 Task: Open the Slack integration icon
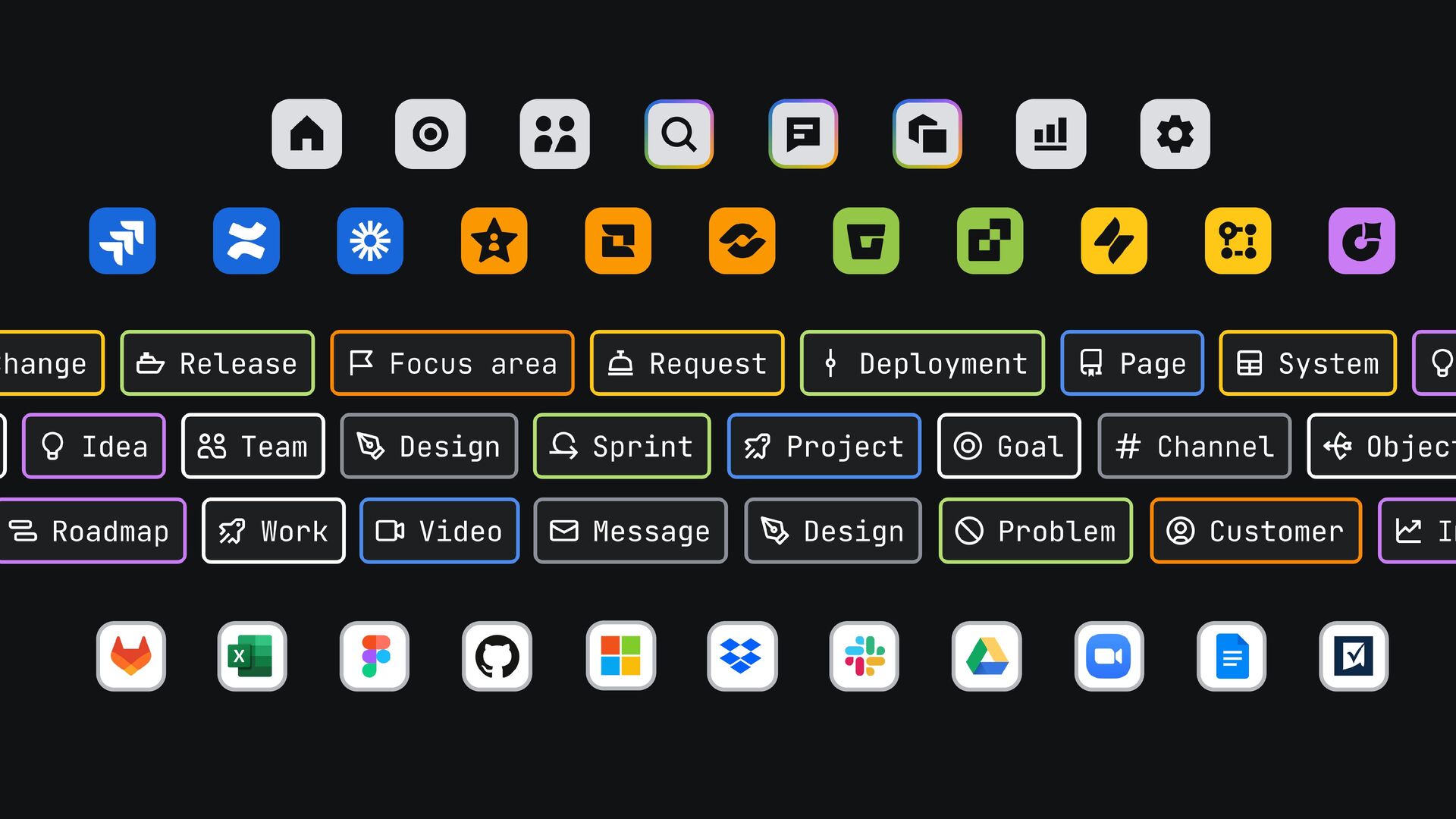(x=864, y=657)
